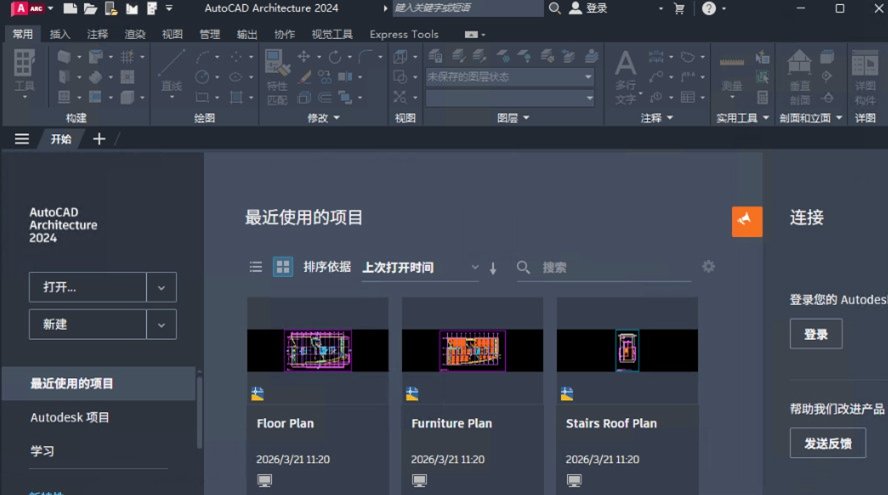The image size is (888, 495).
Task: Open the 常用 ribbon tab
Action: click(x=23, y=34)
